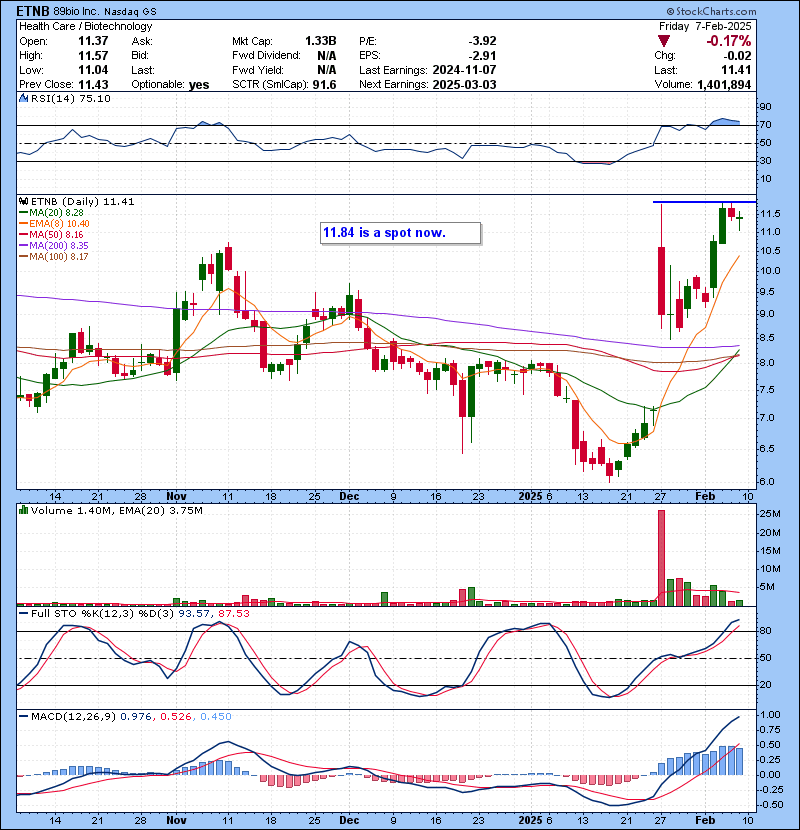Viewport: 800px width, 830px height.
Task: Click the RSI indicator icon beside RSI(14)
Action: point(23,98)
